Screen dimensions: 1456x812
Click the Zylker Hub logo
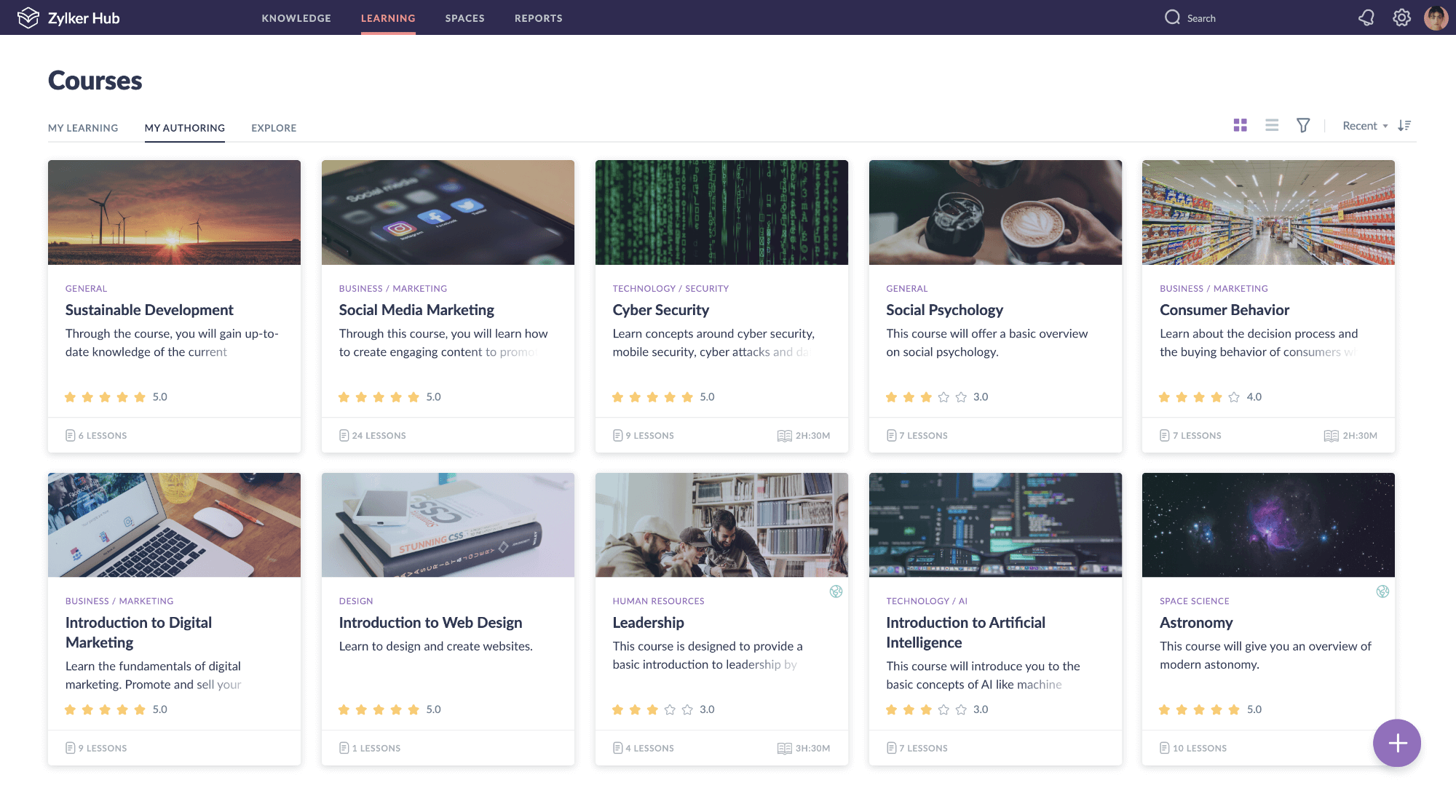coord(68,17)
